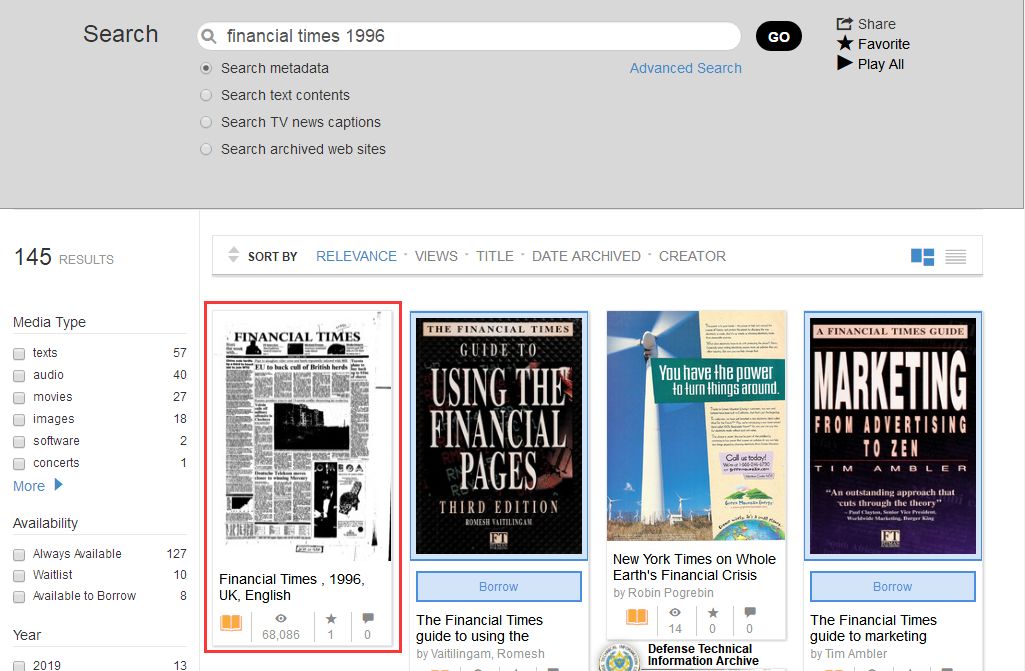This screenshot has height=671, width=1025.
Task: Open Using the Financial Pages cover thumbnail
Action: 499,436
